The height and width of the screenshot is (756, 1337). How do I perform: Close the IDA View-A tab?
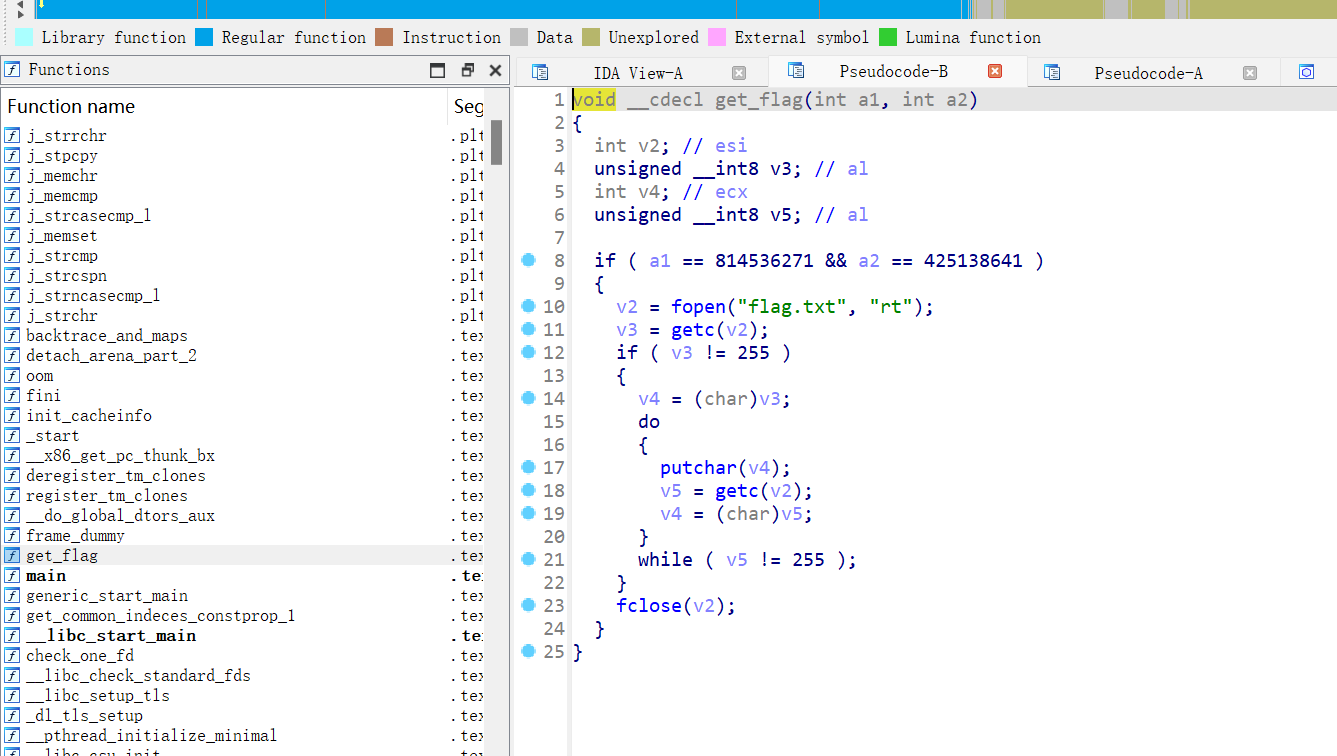pos(739,73)
